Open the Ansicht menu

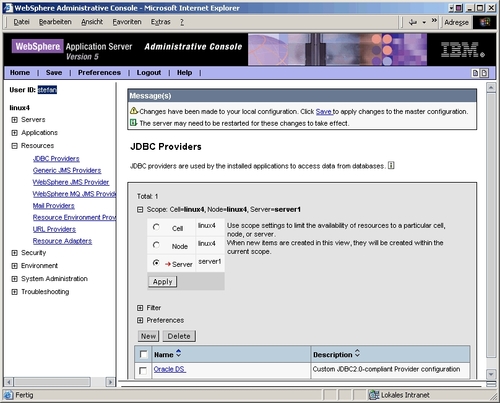pos(92,22)
